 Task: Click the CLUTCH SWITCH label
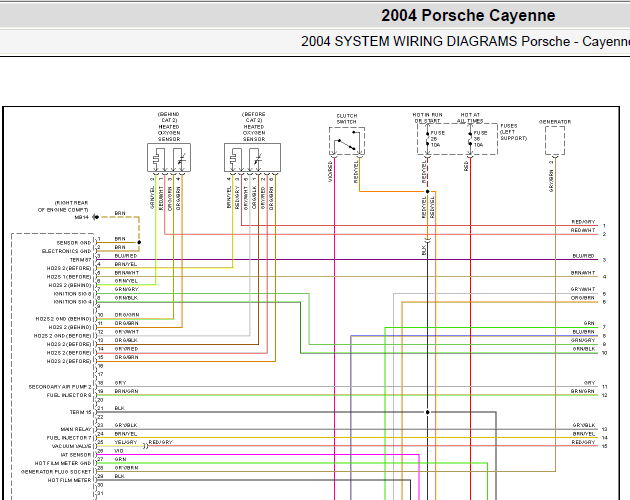[347, 119]
